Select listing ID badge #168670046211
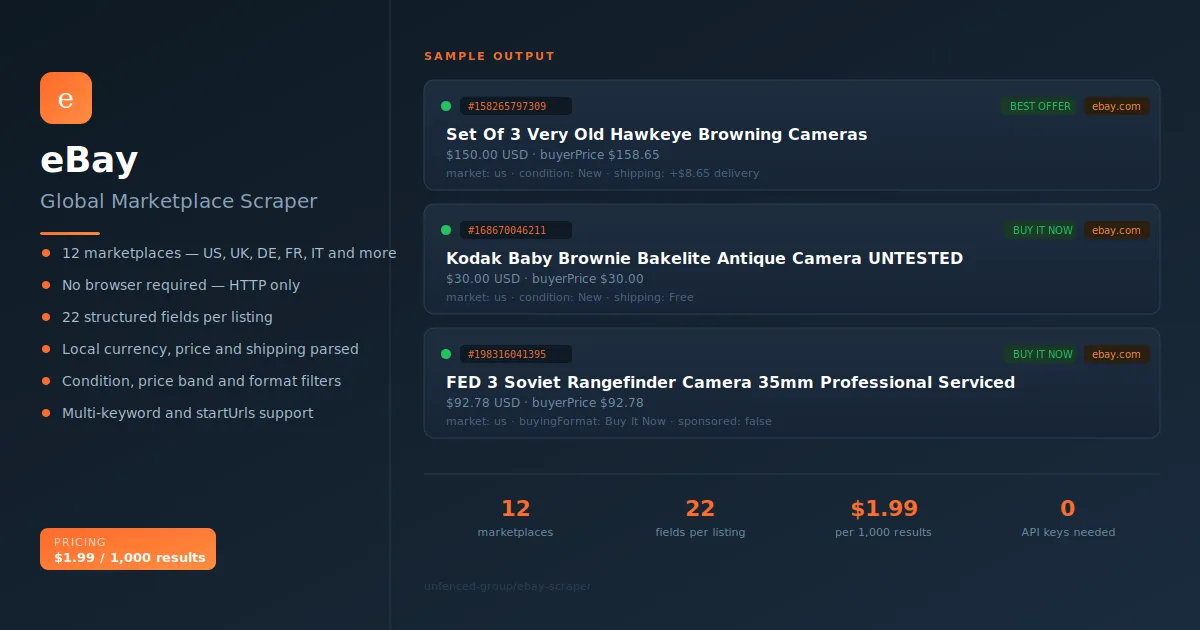 click(516, 230)
